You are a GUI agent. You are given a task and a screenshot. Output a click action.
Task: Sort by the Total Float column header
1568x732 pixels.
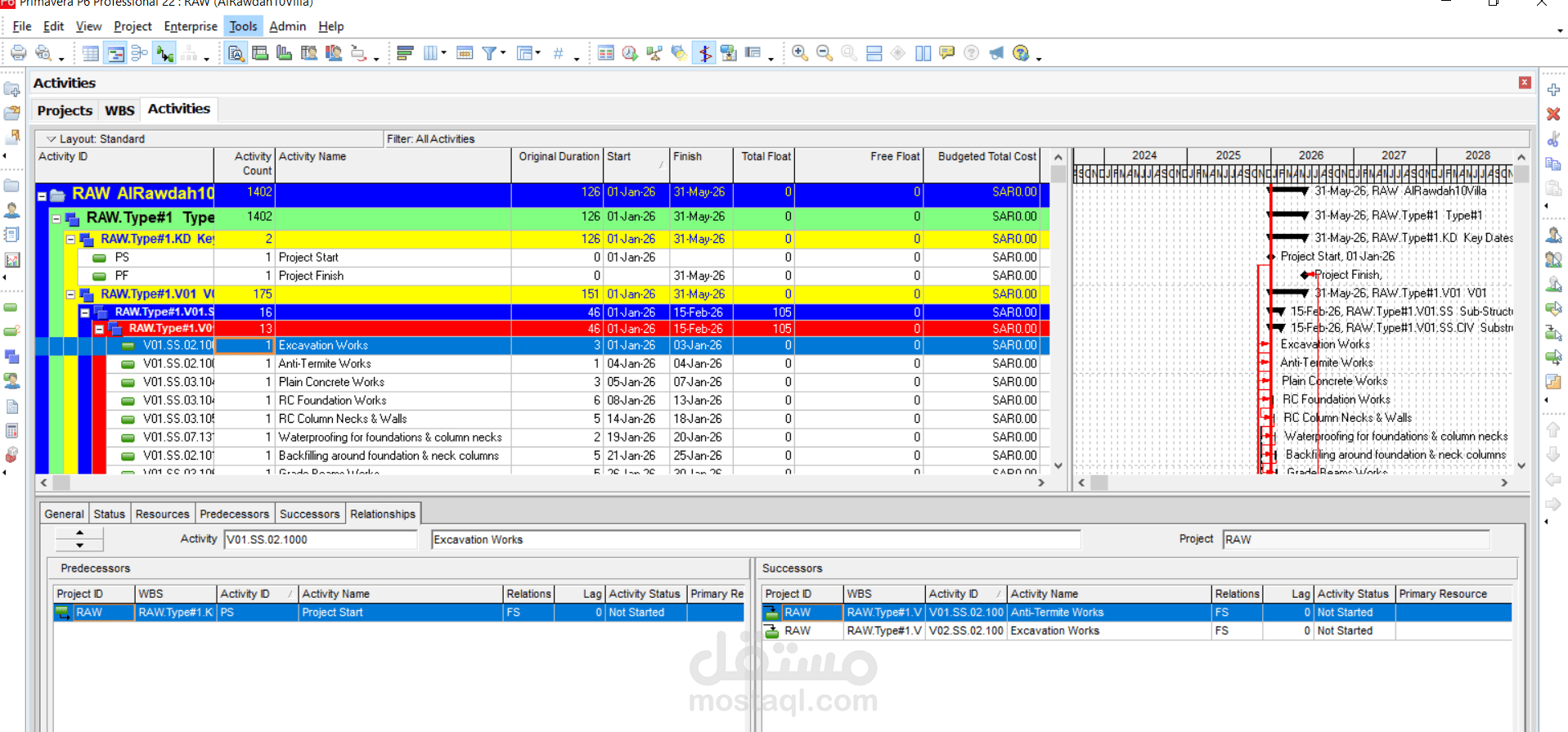coord(765,164)
